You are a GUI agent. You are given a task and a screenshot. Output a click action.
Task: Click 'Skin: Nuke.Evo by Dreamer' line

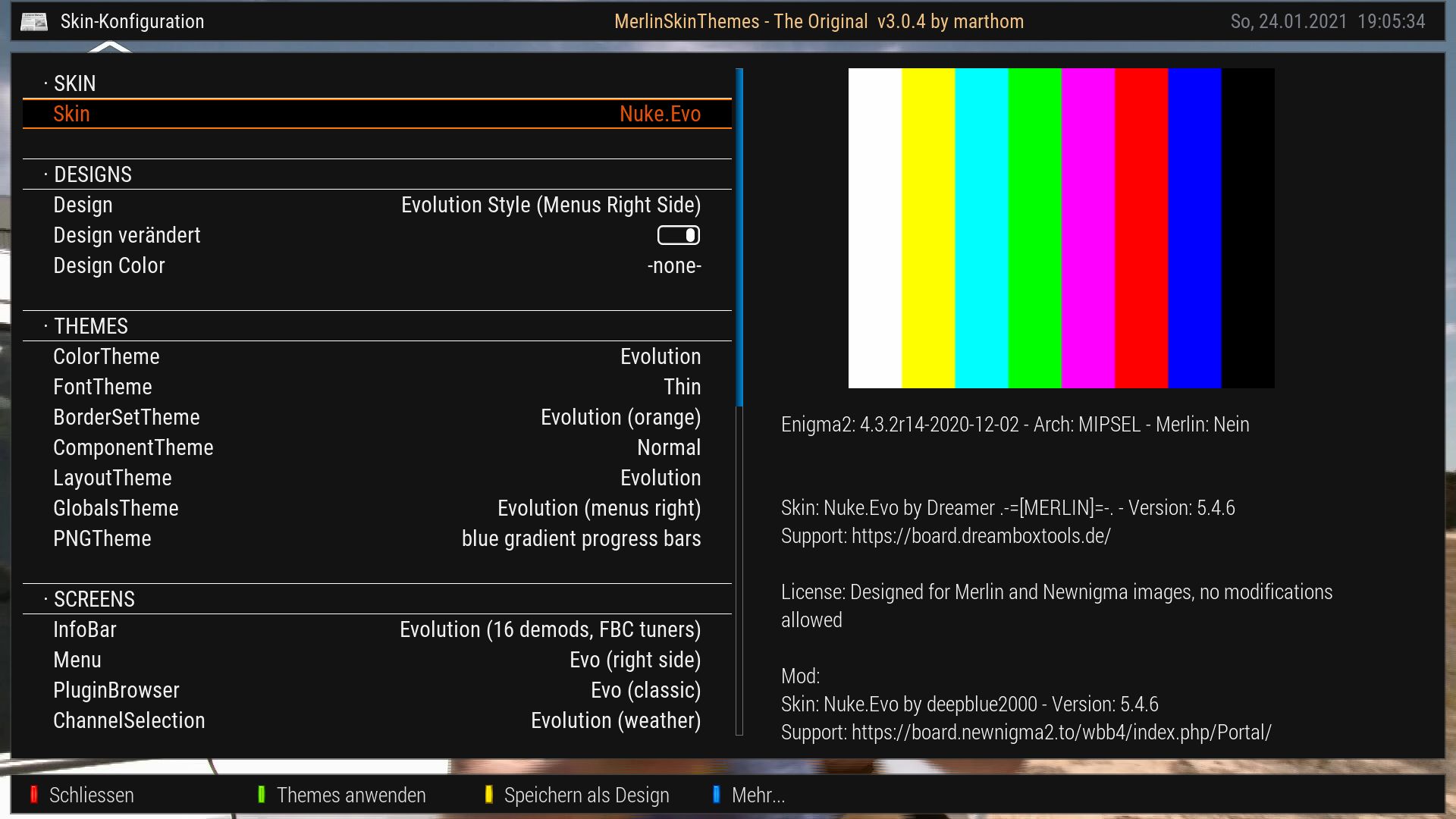click(1008, 508)
